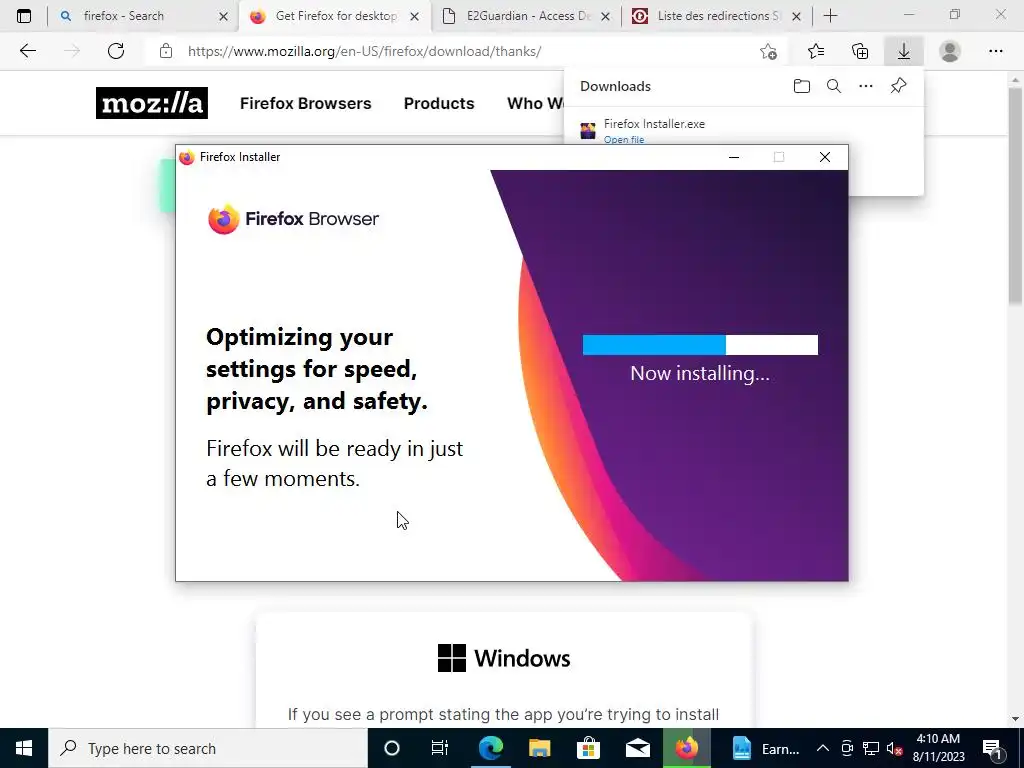Click the mozilla logo
The width and height of the screenshot is (1024, 768).
152,103
